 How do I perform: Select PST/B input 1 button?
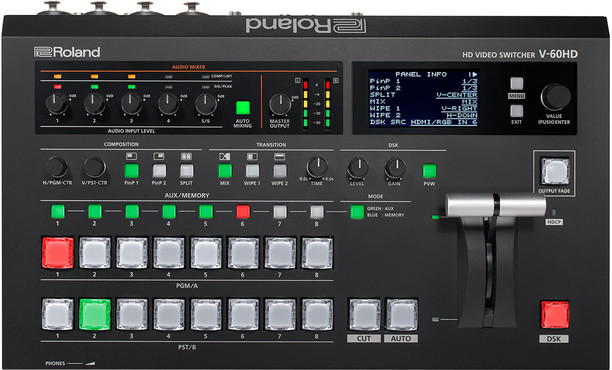click(x=57, y=315)
